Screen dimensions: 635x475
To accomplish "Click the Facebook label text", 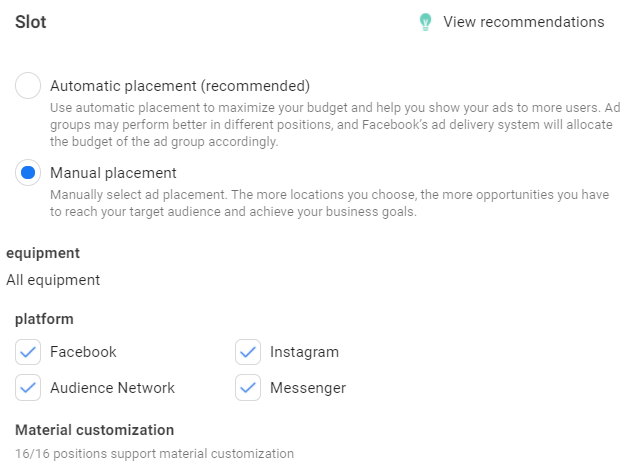I will click(83, 352).
